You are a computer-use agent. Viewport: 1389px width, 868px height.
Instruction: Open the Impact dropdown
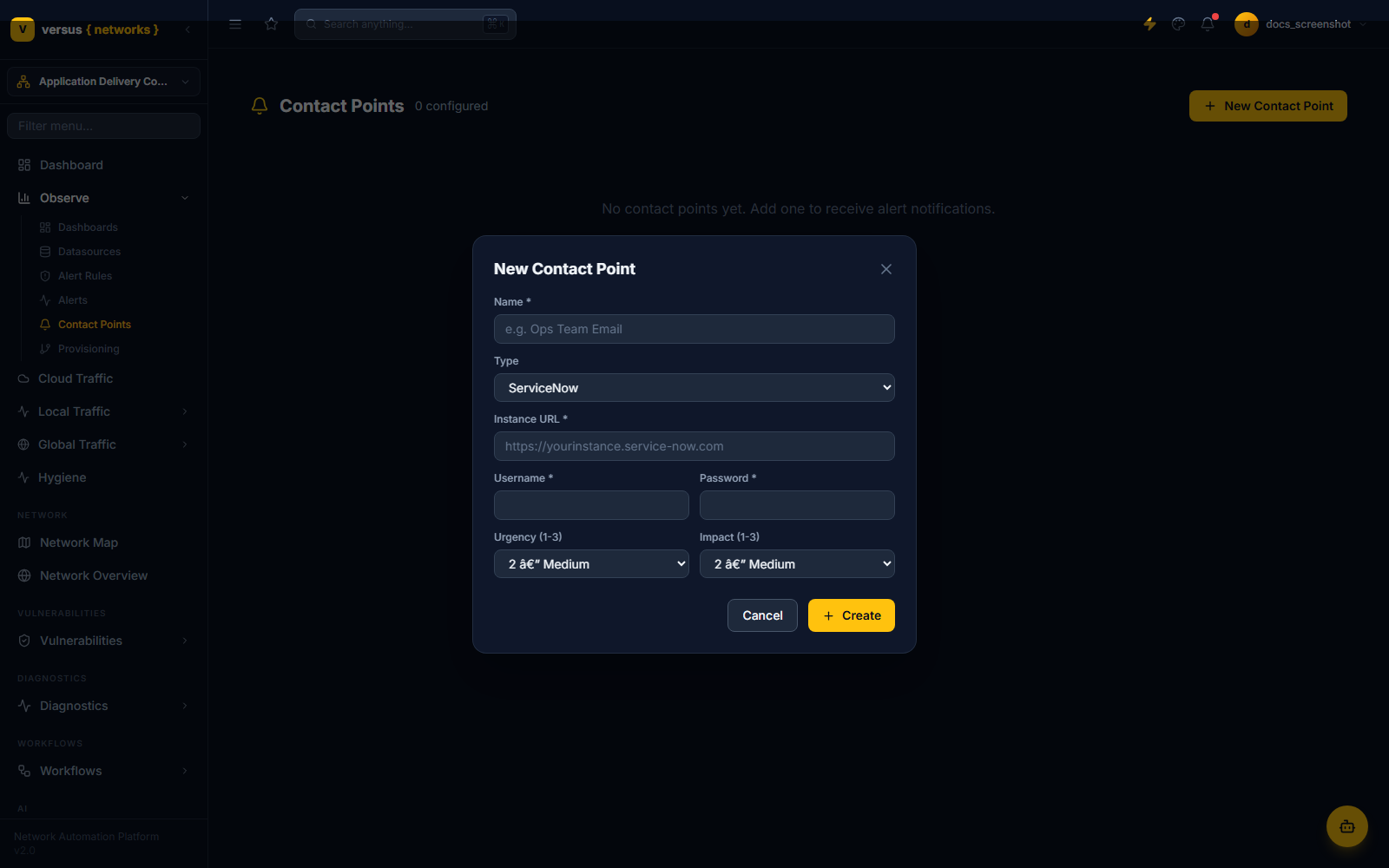point(797,564)
